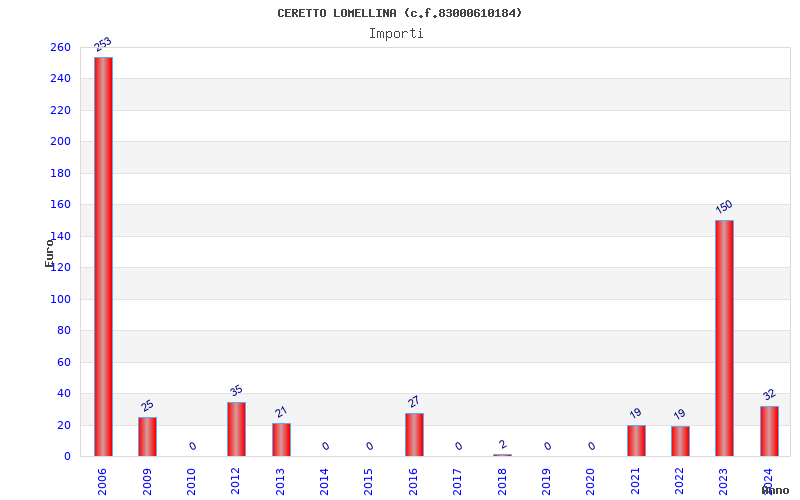Click the 2006 bar with value 253
The width and height of the screenshot is (800, 500).
104,257
